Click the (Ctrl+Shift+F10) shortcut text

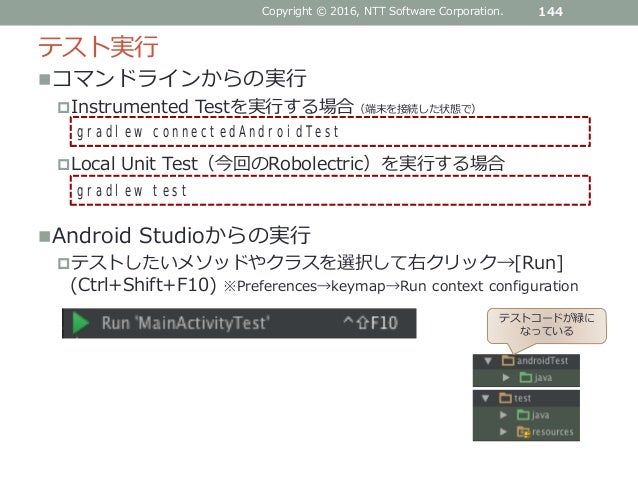tap(143, 285)
